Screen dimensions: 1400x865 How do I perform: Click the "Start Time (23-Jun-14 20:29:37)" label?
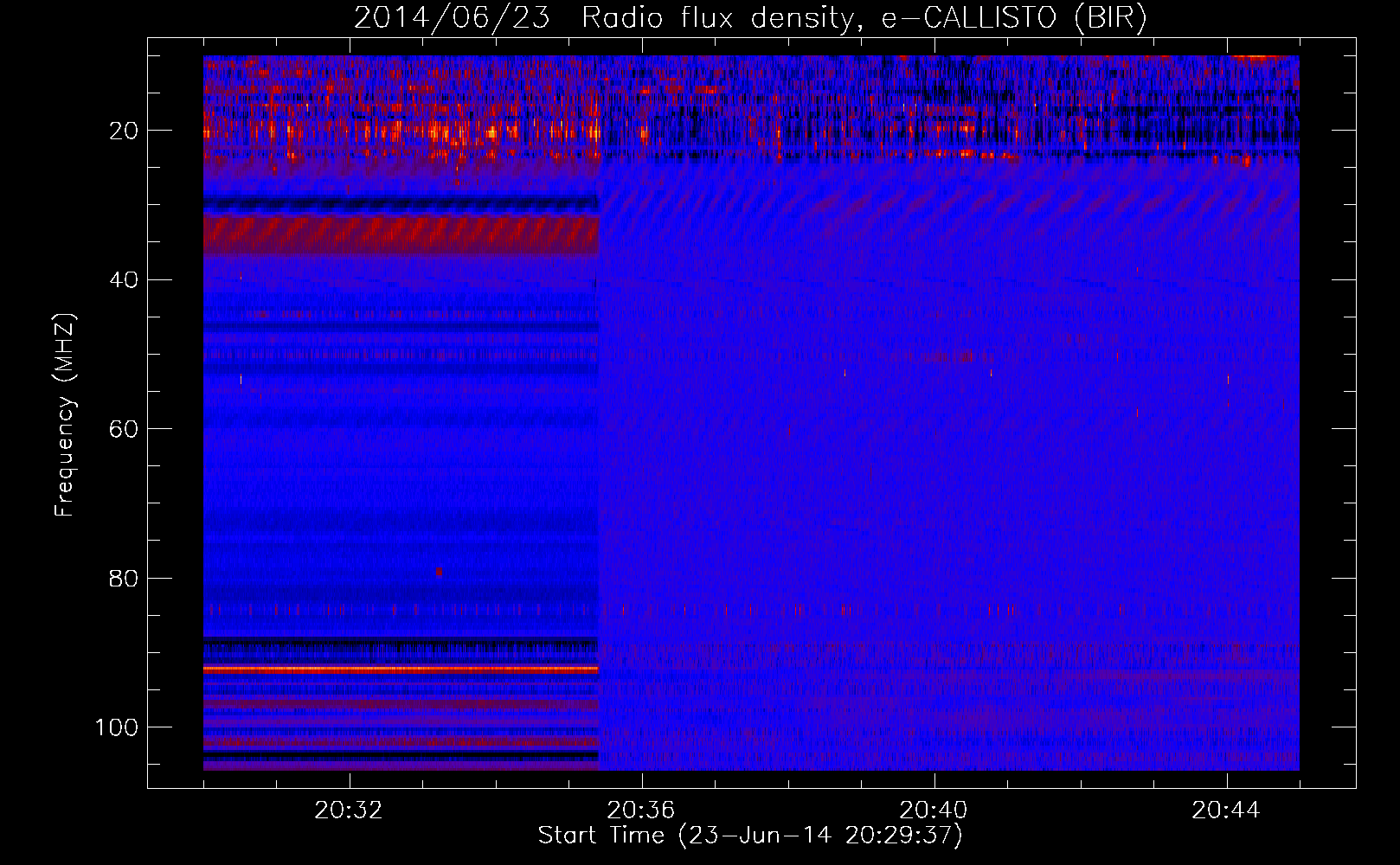click(x=750, y=836)
